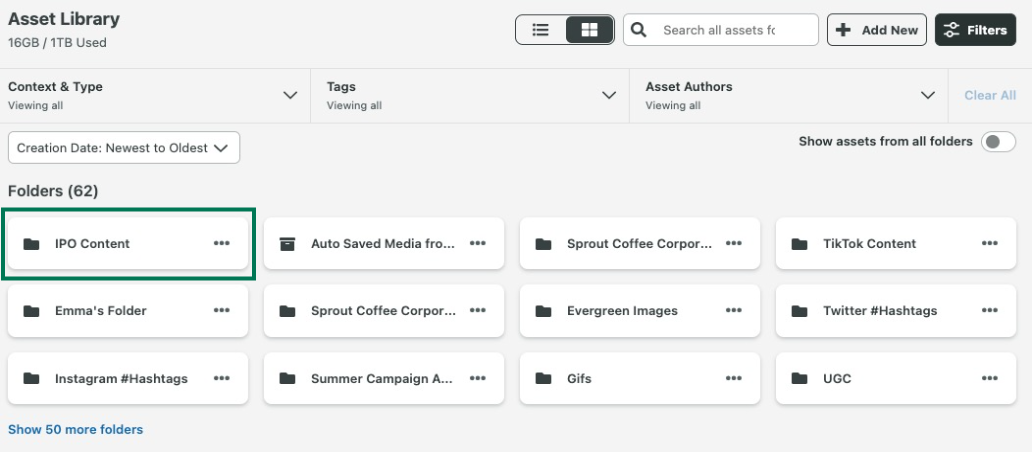Open more options for UGC folder

(x=989, y=379)
